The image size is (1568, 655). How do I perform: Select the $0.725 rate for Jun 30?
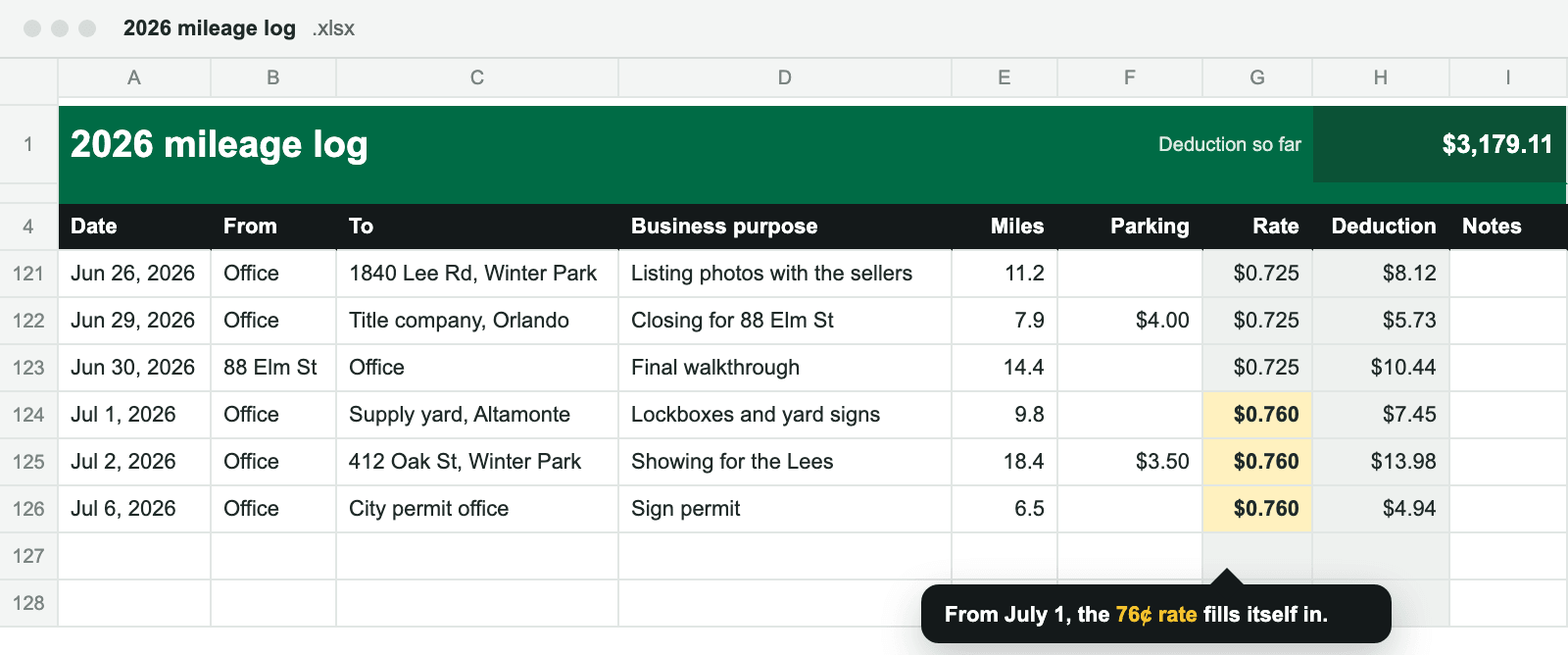tap(1257, 368)
